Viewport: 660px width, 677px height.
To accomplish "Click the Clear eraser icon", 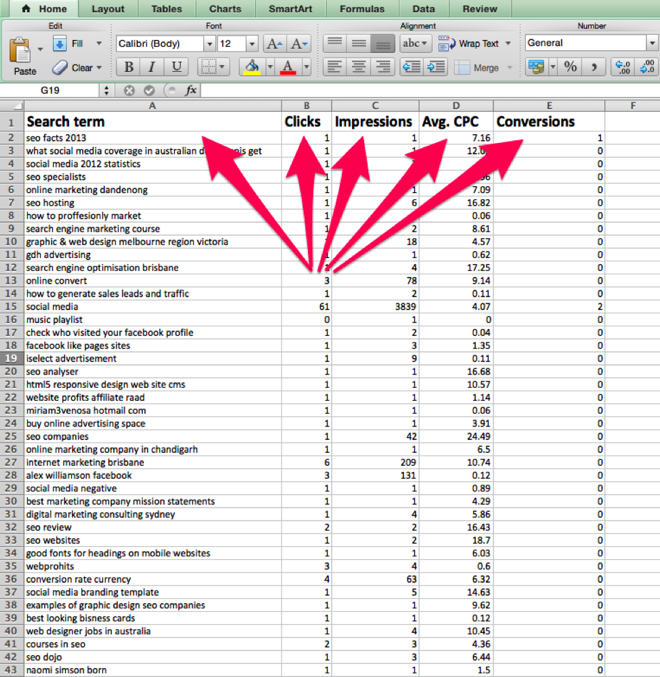I will point(60,67).
